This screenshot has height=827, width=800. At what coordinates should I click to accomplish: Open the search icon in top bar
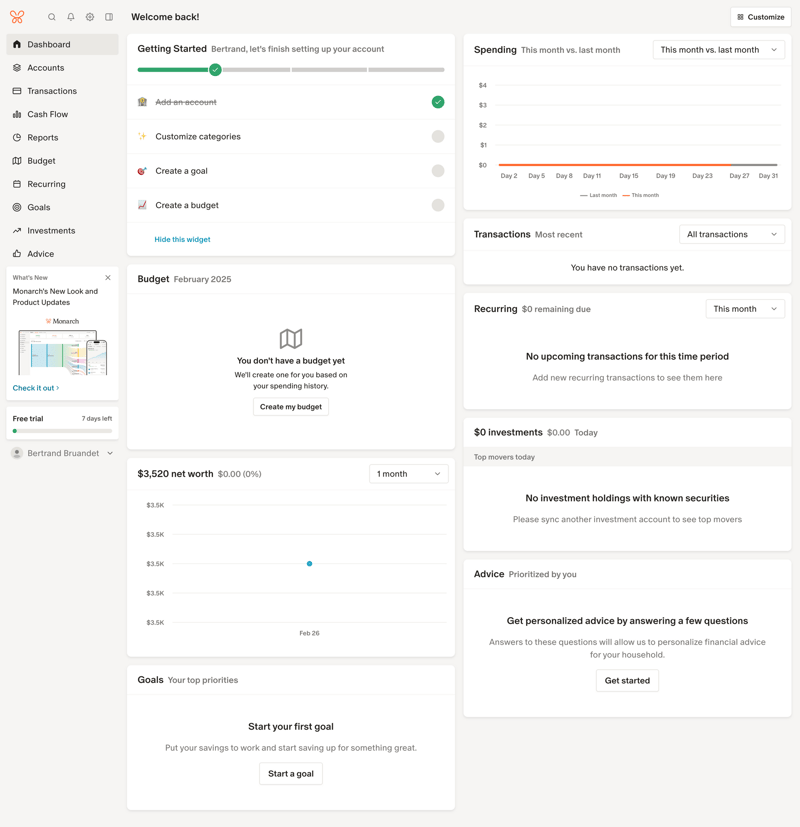(51, 17)
